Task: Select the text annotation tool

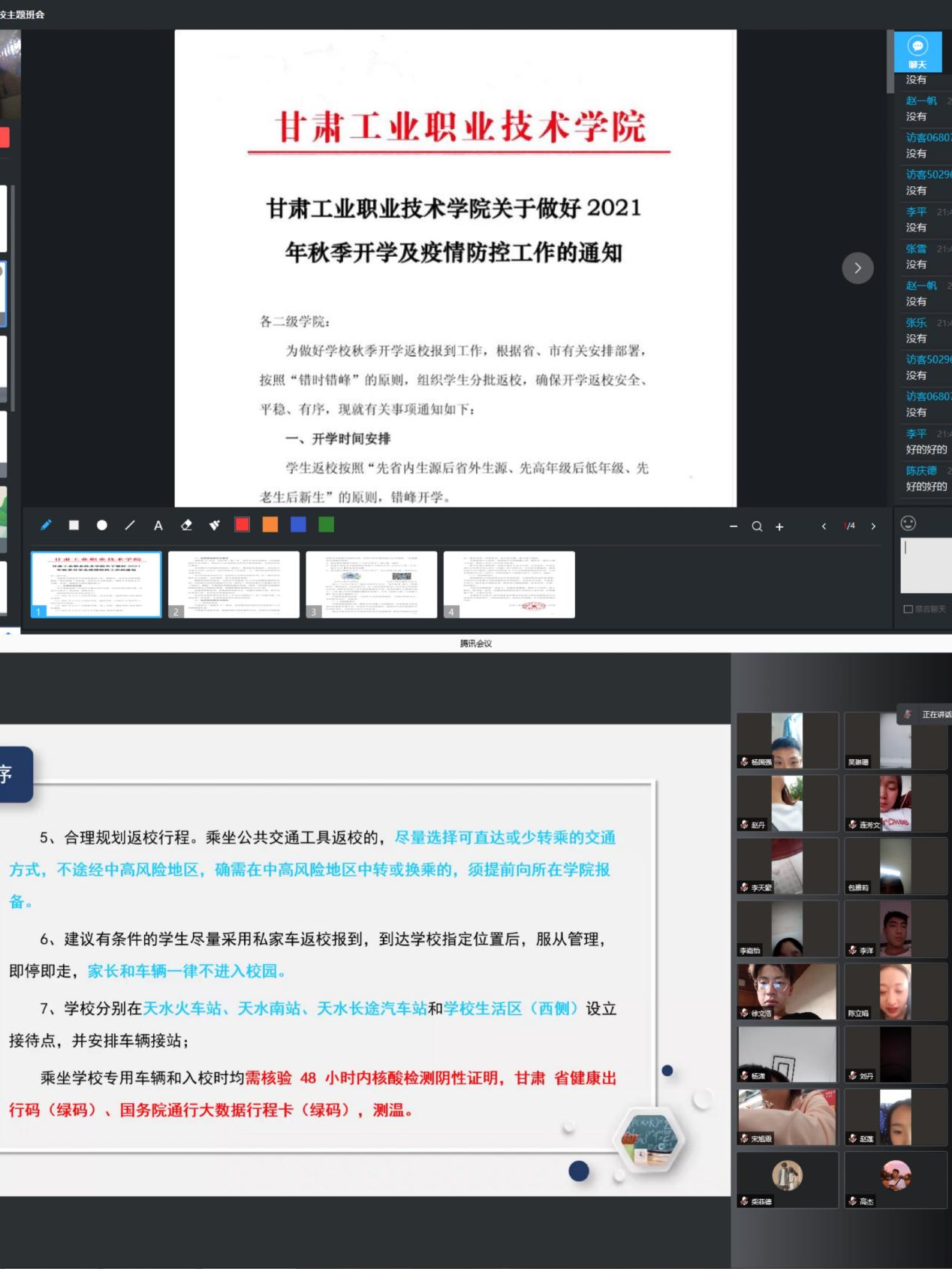Action: [x=158, y=526]
